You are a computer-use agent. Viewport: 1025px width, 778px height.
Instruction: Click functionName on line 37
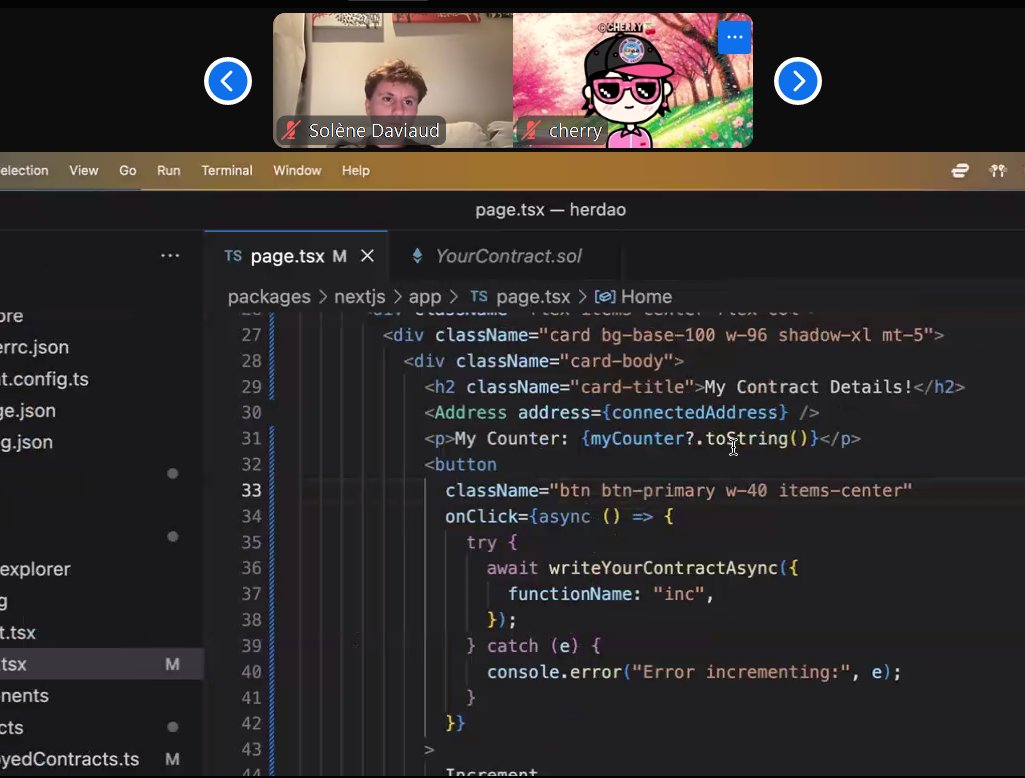click(x=570, y=594)
